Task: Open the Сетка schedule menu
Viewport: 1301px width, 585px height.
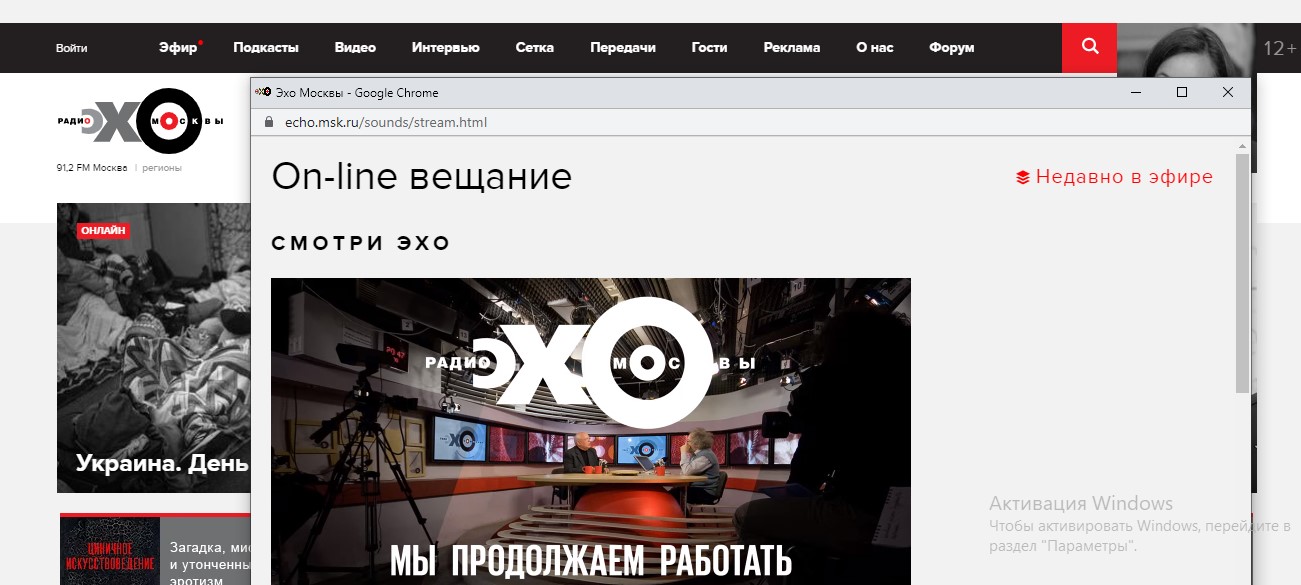Action: click(x=535, y=47)
